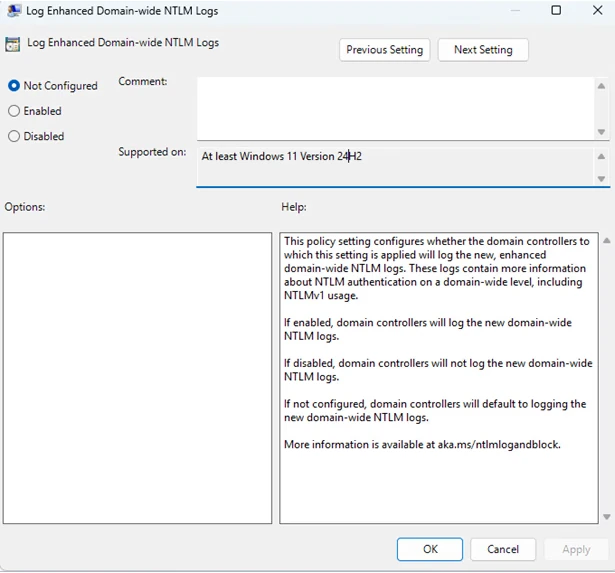Click inside the Comment text box
The width and height of the screenshot is (615, 573).
tap(395, 108)
